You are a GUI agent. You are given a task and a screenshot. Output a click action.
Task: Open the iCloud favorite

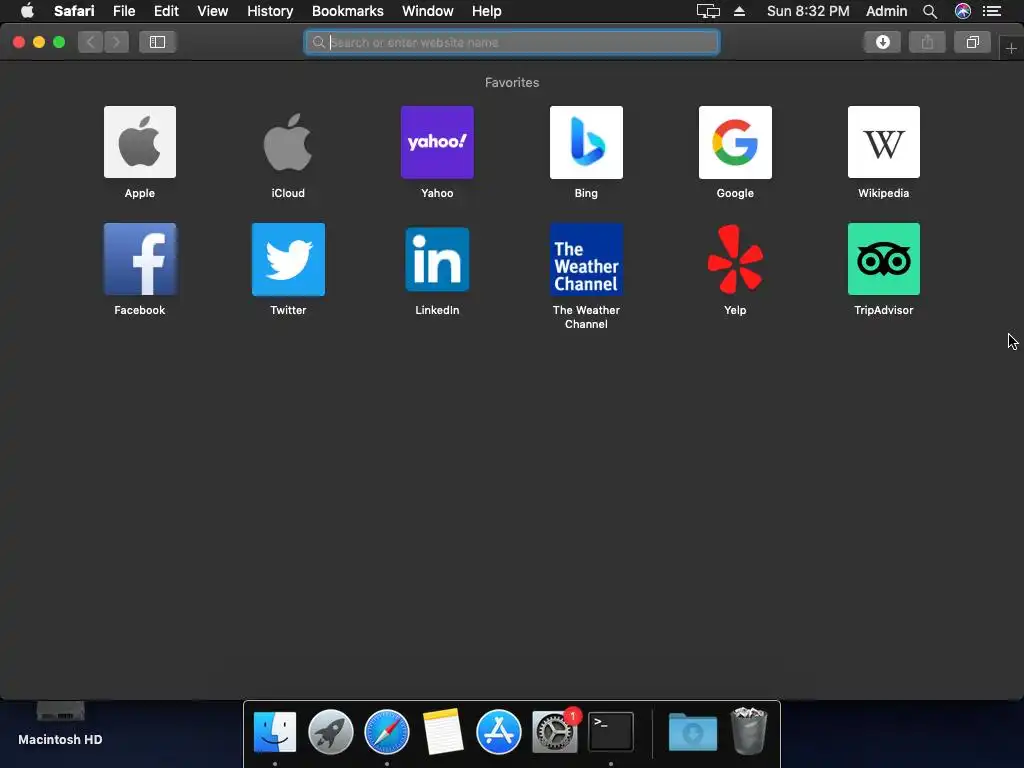[x=288, y=142]
